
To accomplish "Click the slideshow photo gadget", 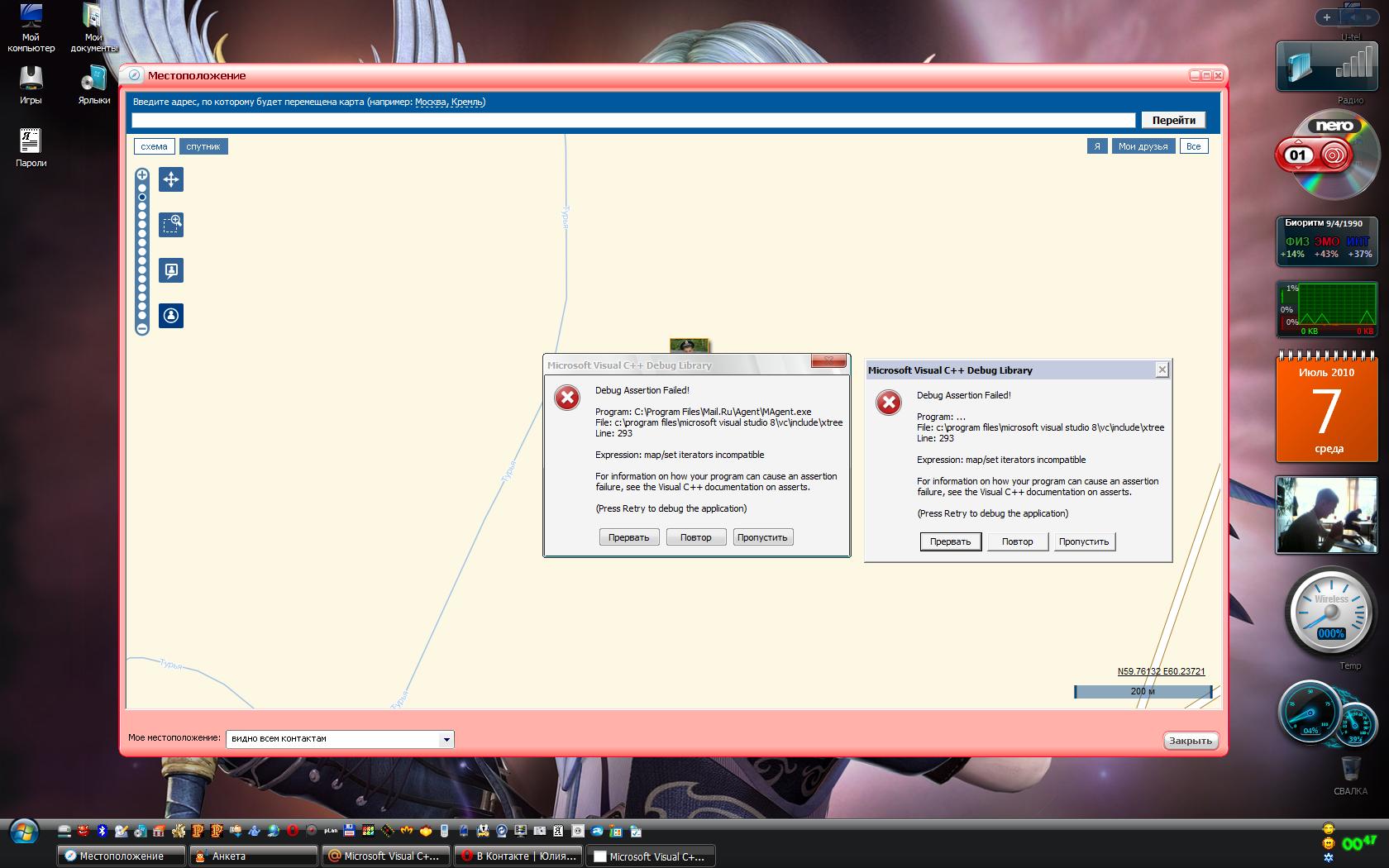I will pos(1326,514).
